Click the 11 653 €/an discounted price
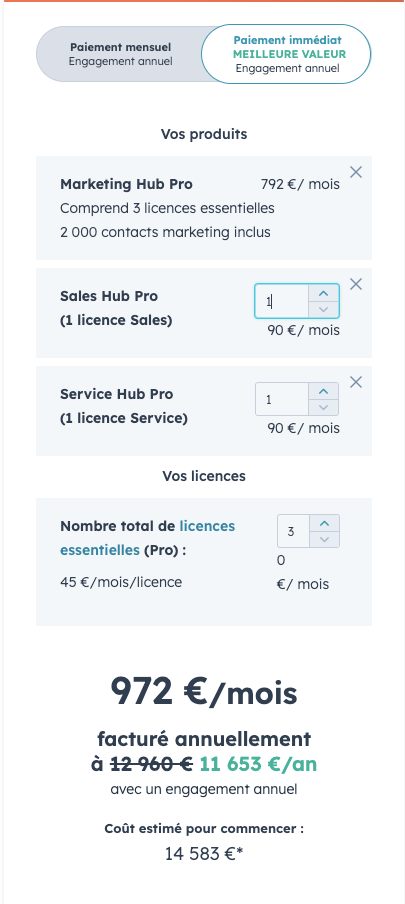Image resolution: width=405 pixels, height=904 pixels. click(258, 764)
